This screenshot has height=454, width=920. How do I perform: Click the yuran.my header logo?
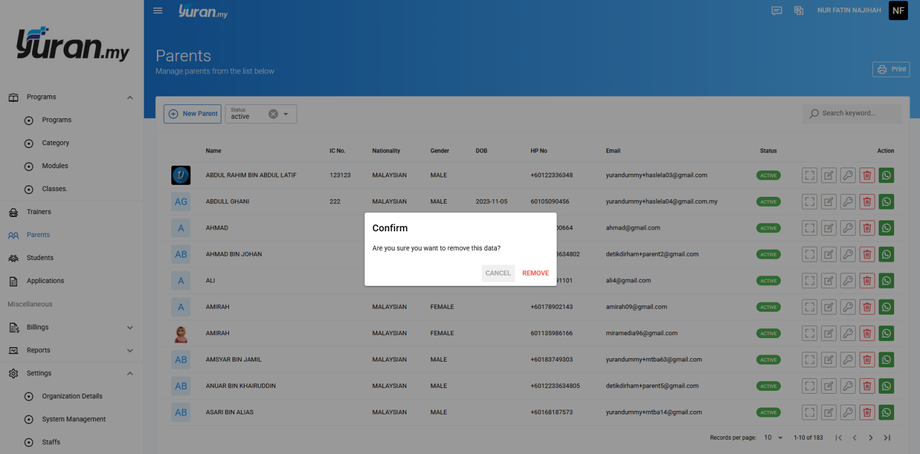(x=203, y=11)
